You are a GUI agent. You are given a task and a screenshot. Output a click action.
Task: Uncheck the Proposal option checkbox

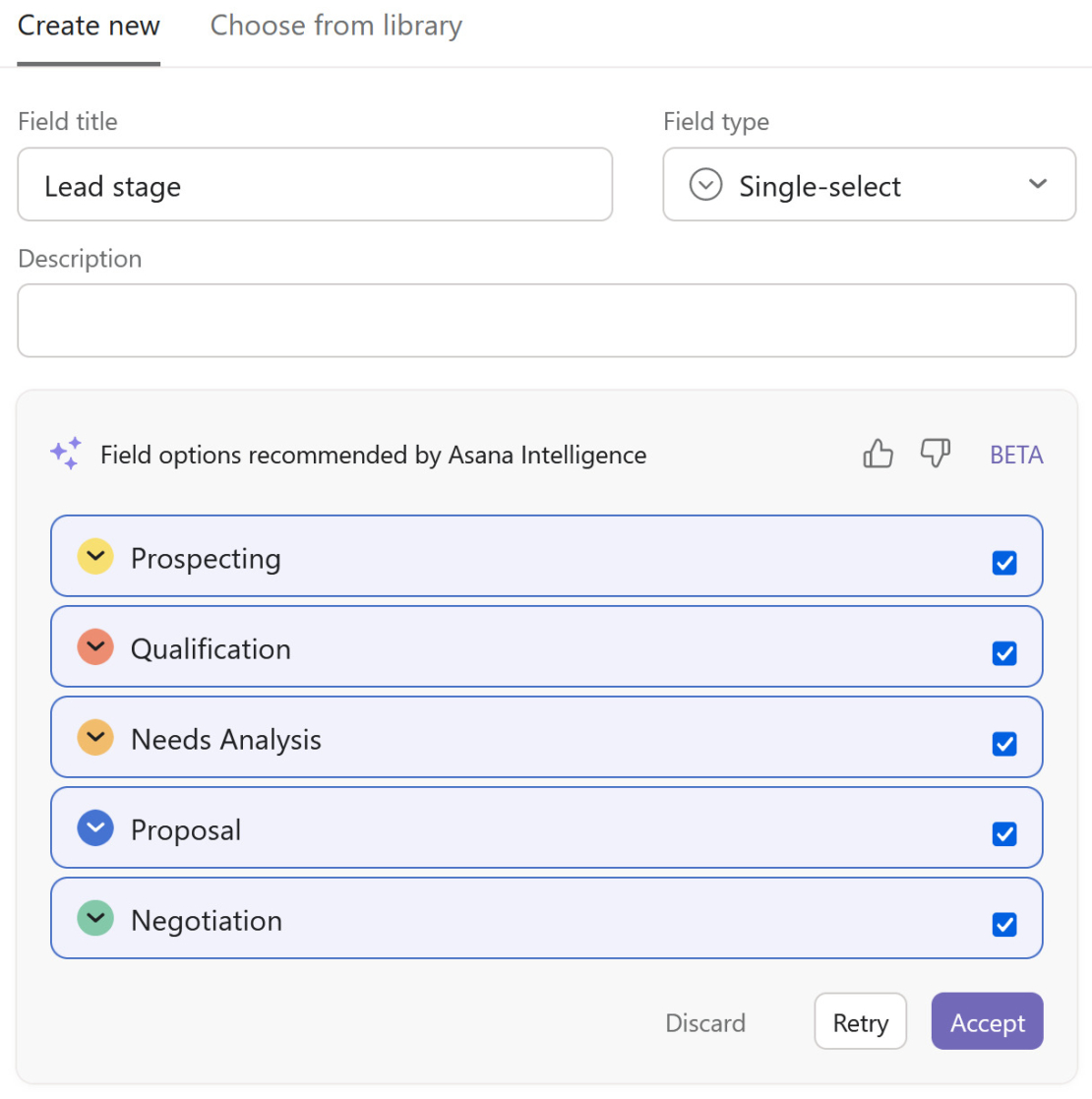click(1004, 833)
